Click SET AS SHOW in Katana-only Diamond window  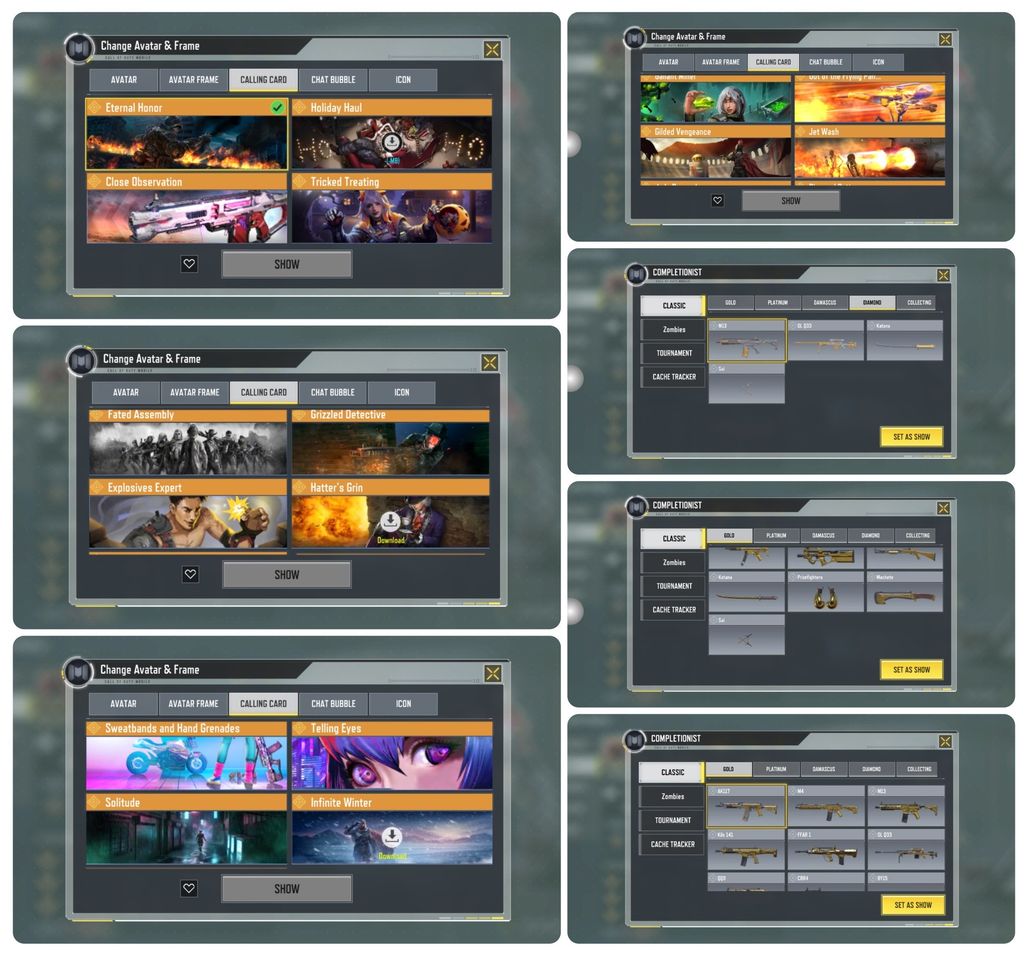(912, 437)
